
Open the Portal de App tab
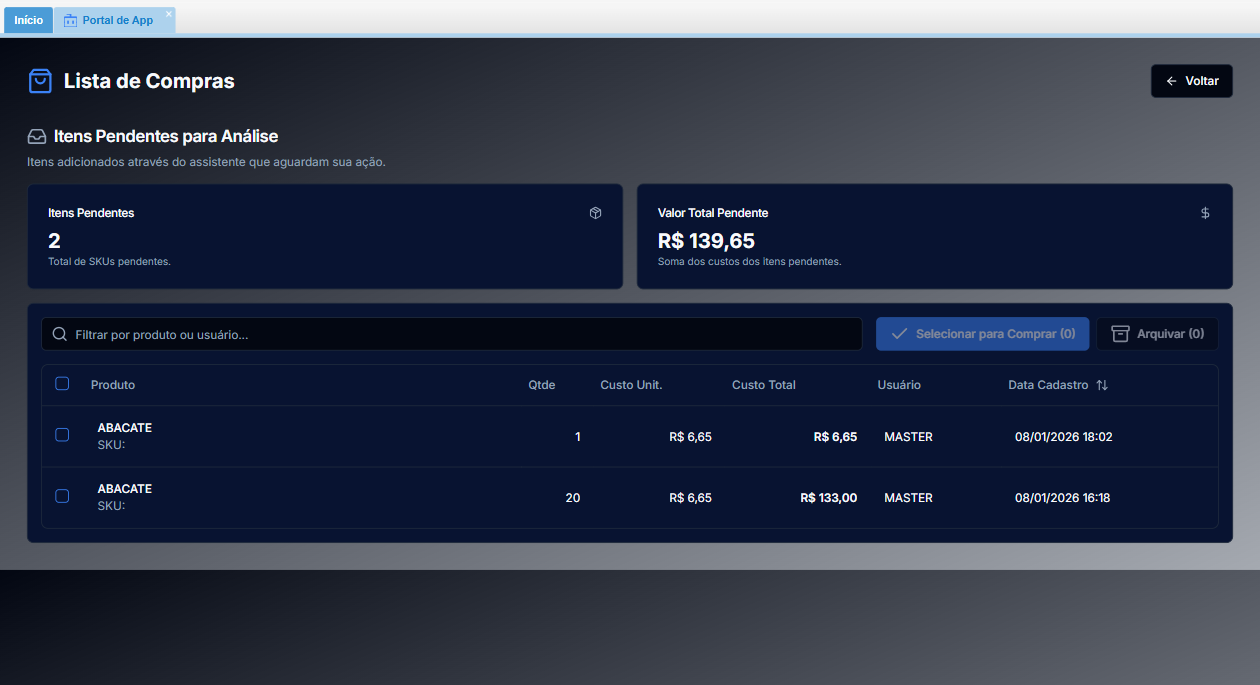coord(117,20)
